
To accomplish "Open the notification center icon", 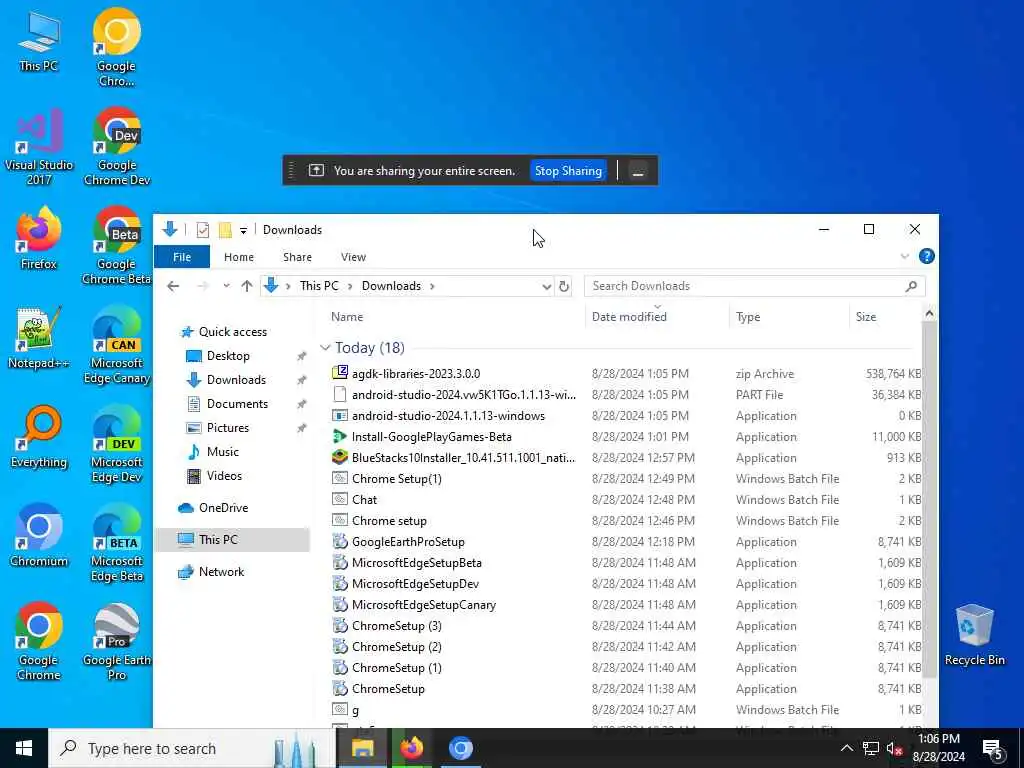I will pyautogui.click(x=993, y=748).
